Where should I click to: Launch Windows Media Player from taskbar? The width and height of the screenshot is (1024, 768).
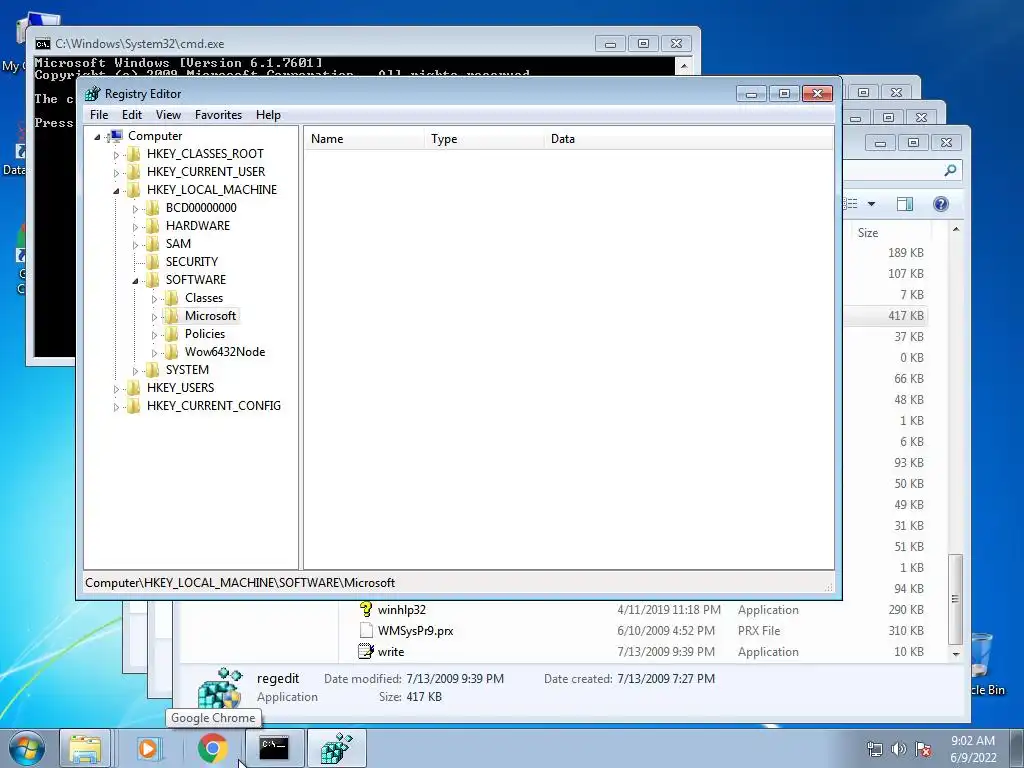point(148,748)
